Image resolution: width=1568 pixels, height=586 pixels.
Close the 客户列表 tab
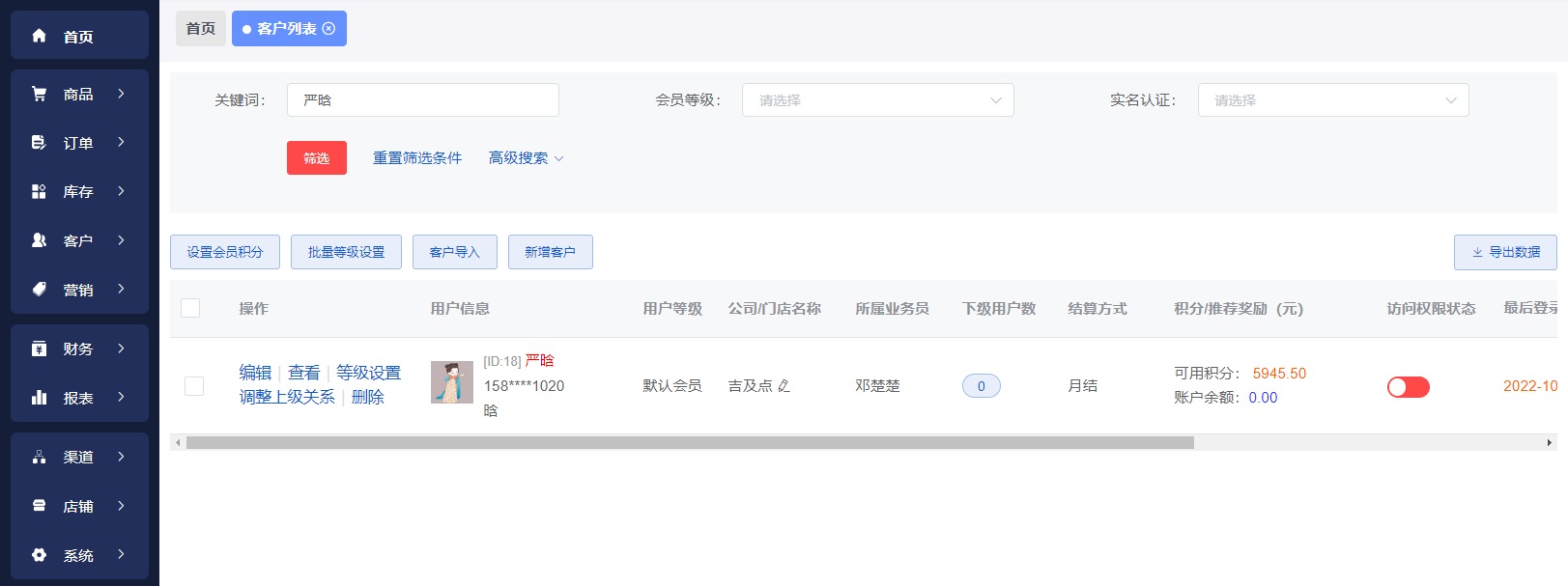click(x=328, y=29)
